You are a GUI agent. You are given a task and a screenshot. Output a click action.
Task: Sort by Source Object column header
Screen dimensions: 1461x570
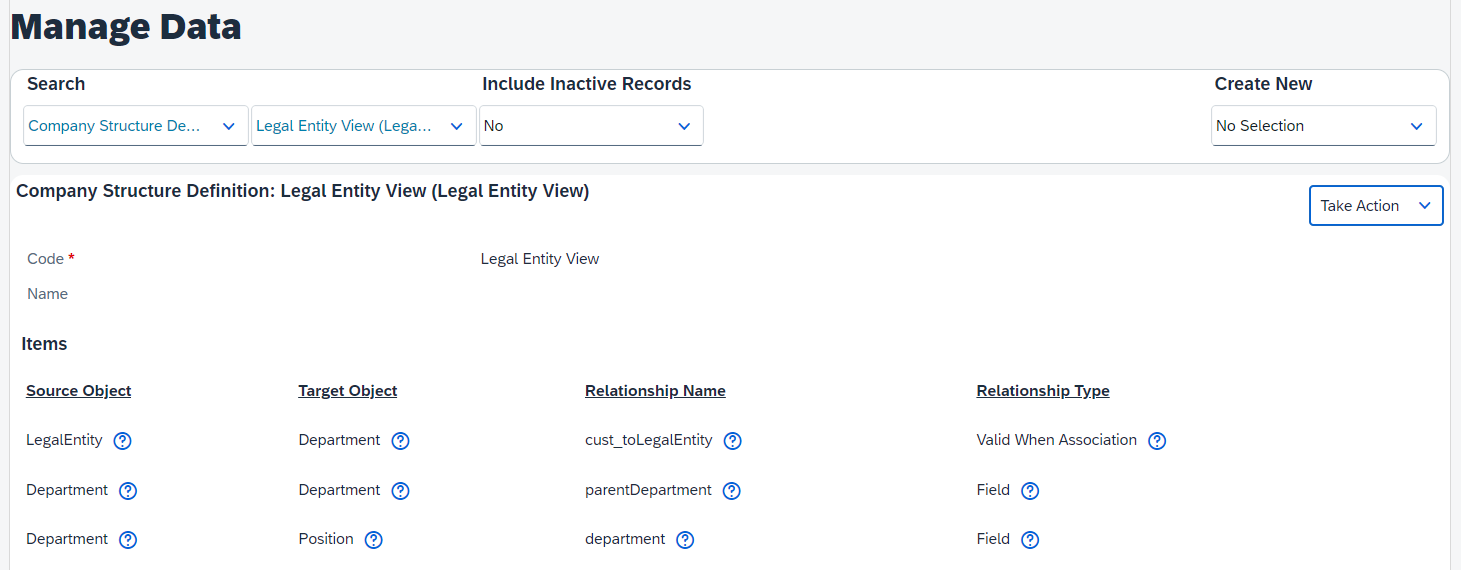tap(79, 391)
